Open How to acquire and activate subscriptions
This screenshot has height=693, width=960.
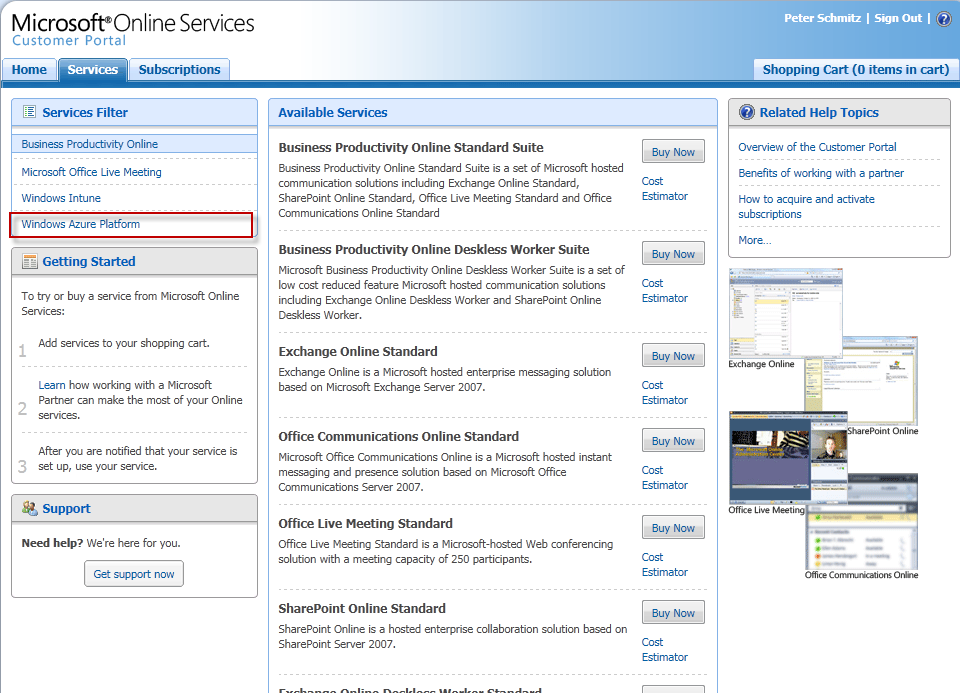point(806,206)
